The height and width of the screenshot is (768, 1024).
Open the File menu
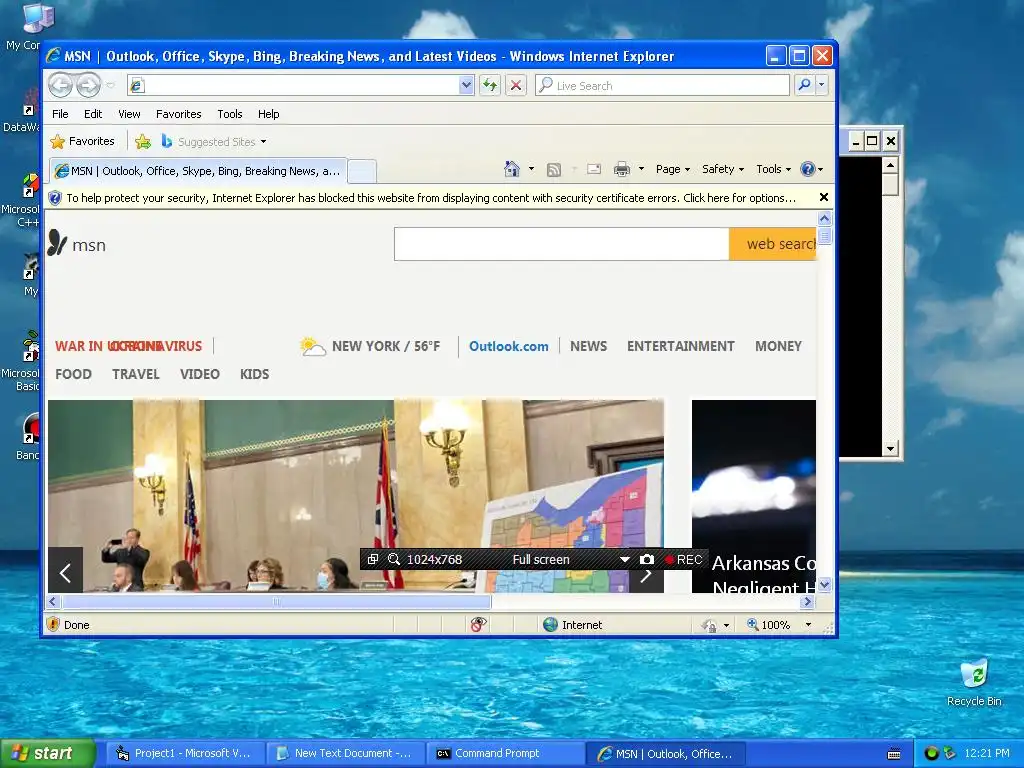(60, 114)
